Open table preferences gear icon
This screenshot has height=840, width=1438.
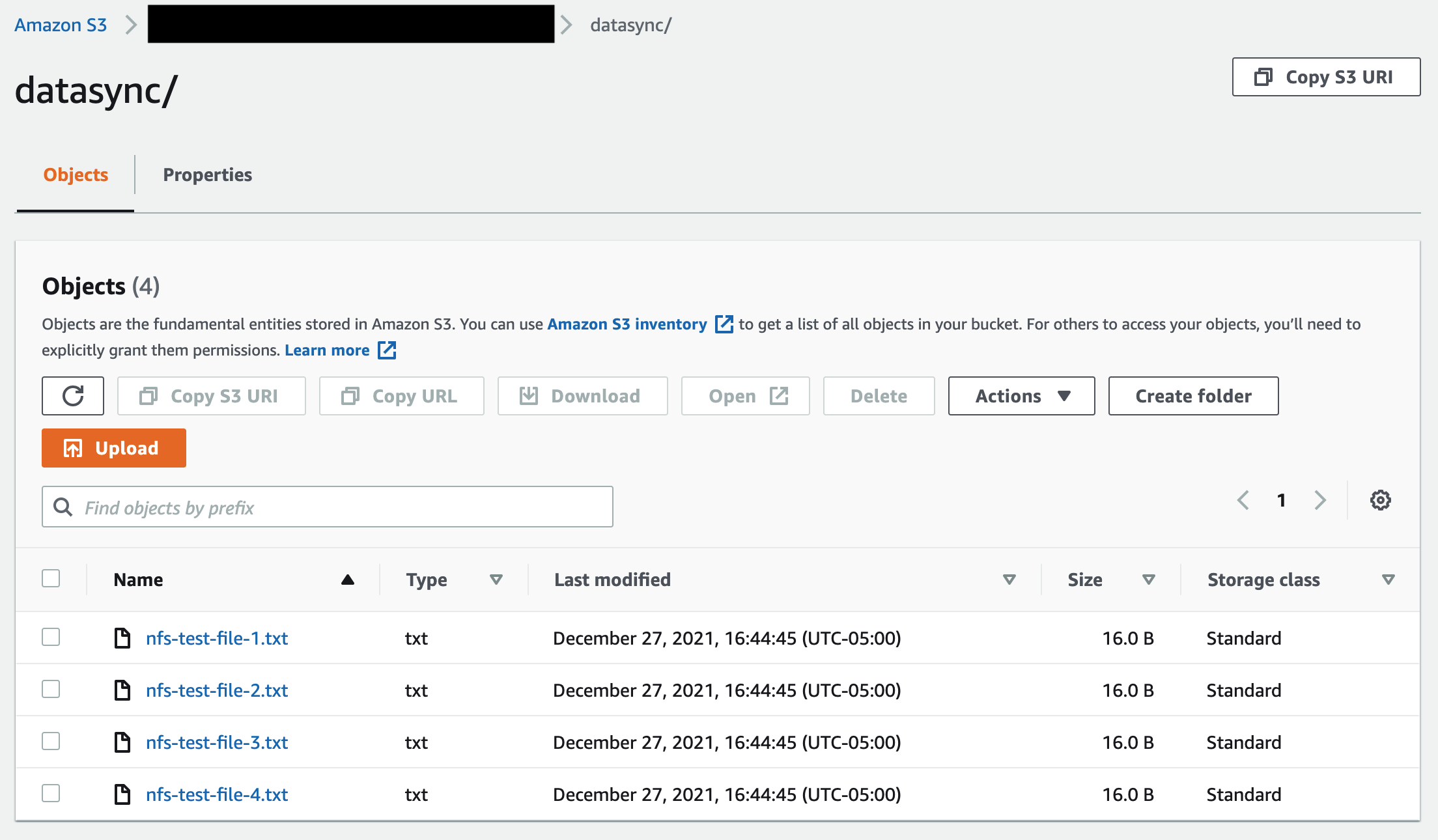pyautogui.click(x=1380, y=500)
